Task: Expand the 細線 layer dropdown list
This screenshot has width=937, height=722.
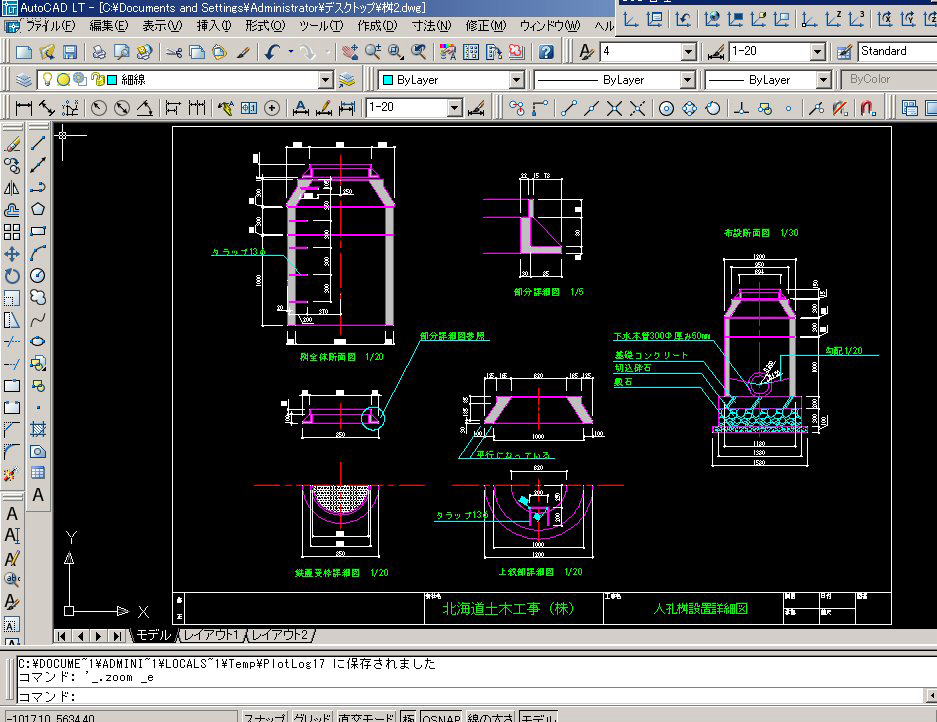Action: coord(325,79)
